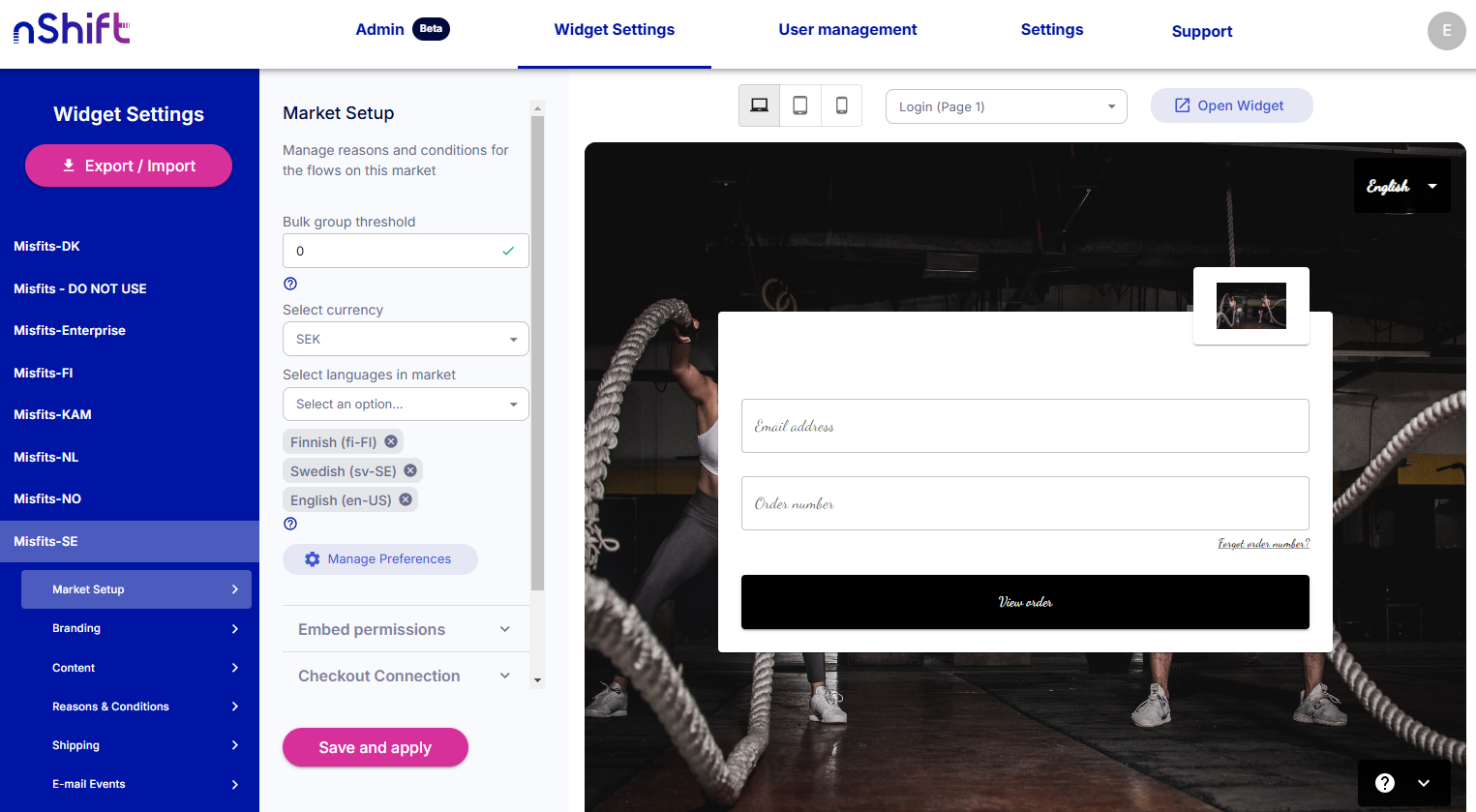Click the Export / Import button
The width and height of the screenshot is (1476, 812).
coord(129,165)
